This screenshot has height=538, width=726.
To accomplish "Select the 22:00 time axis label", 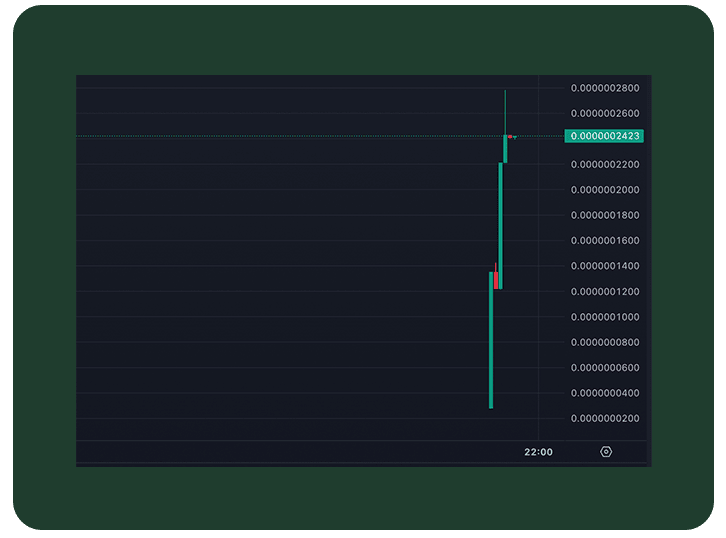I will 538,452.
